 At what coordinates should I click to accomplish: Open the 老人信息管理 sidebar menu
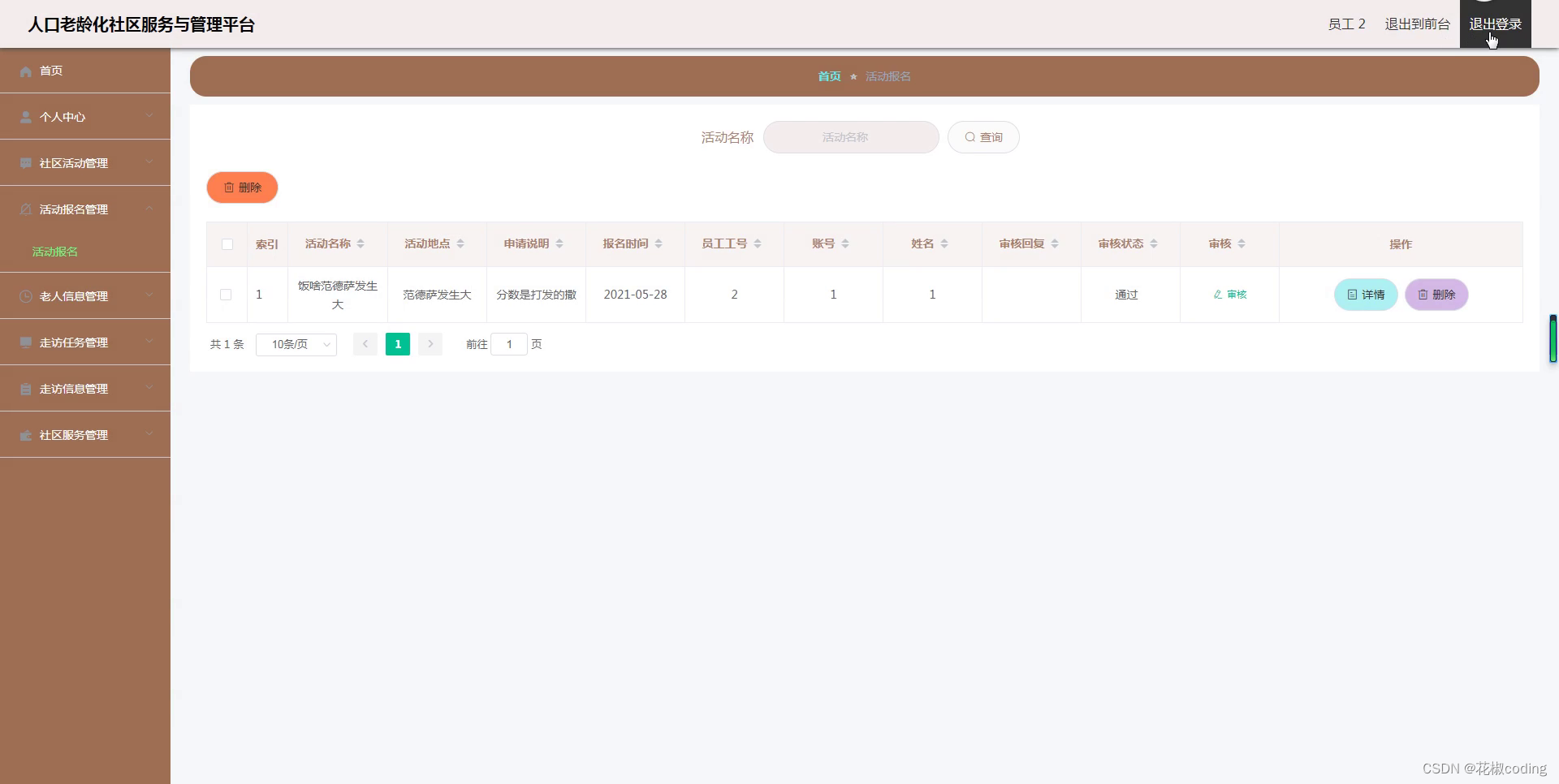[85, 296]
